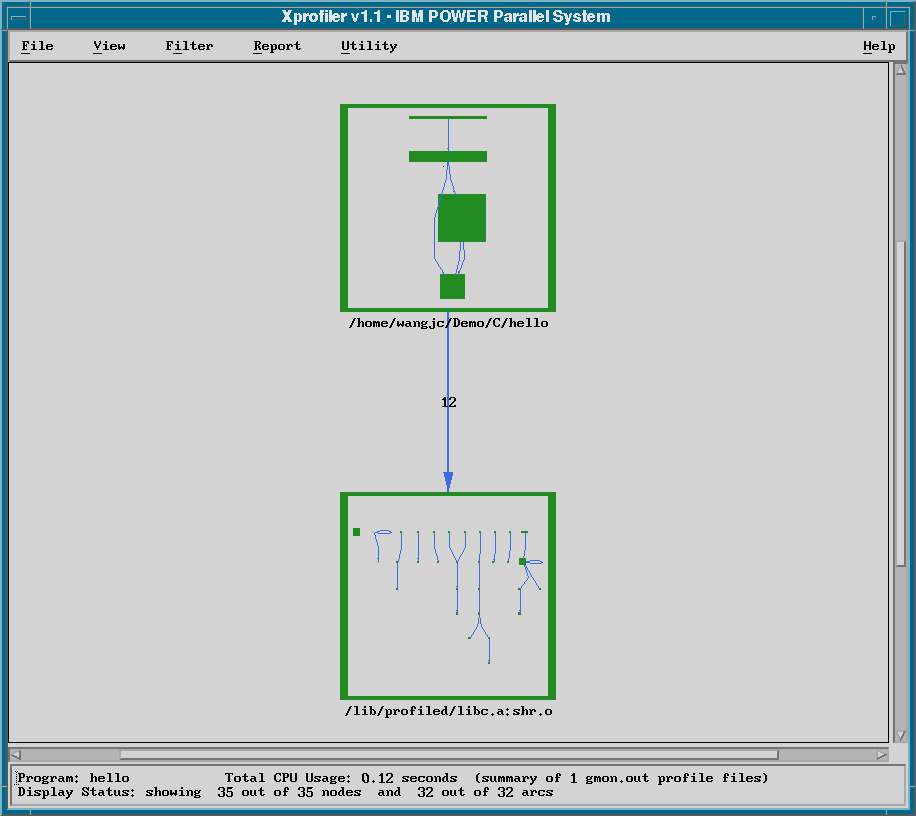Click the vertical scrollbar down arrow
This screenshot has width=916, height=816.
(901, 735)
